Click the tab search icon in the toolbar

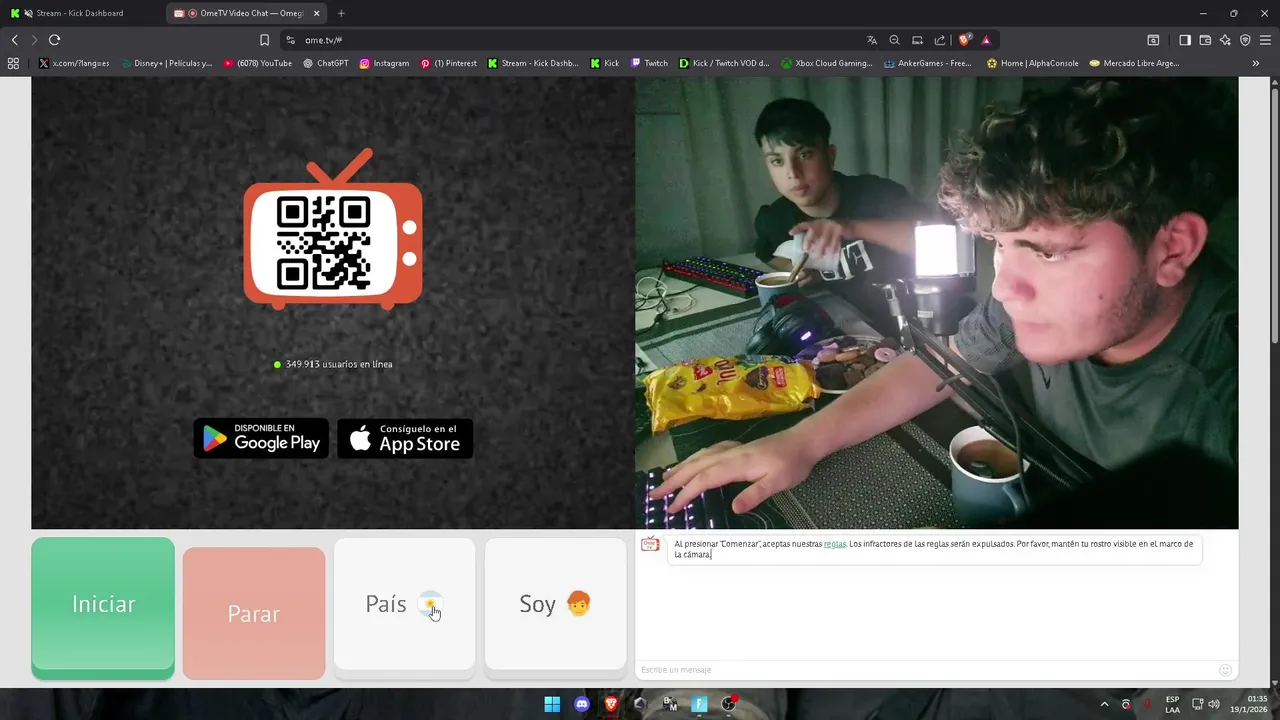(x=1153, y=40)
